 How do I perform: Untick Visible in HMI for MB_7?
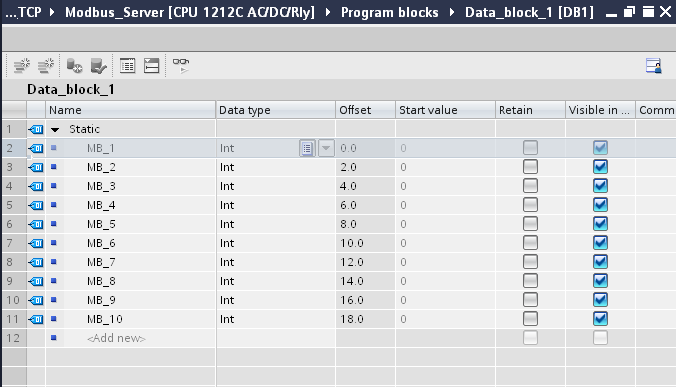(600, 262)
